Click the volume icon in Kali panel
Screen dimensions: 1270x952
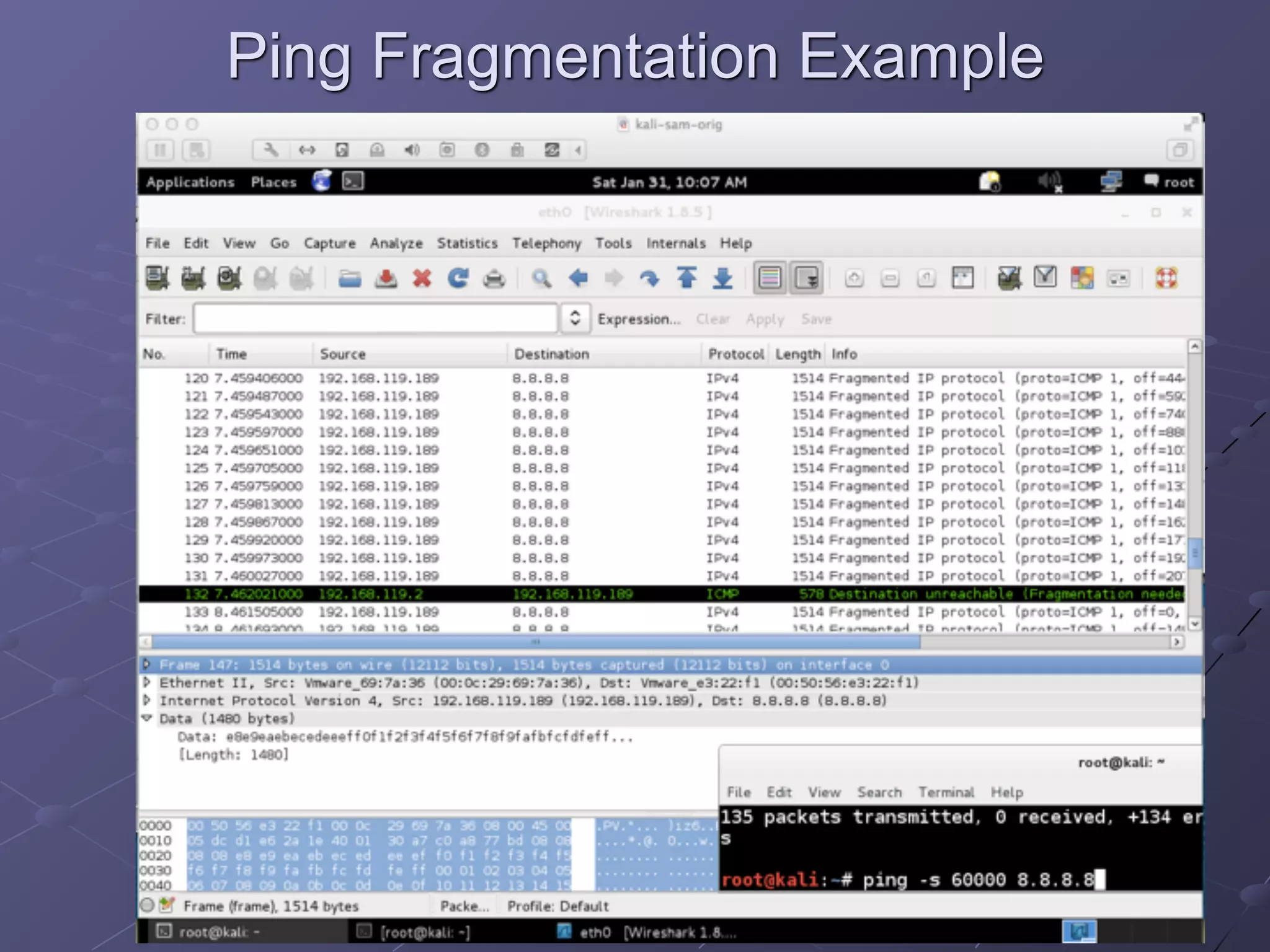[x=1050, y=182]
